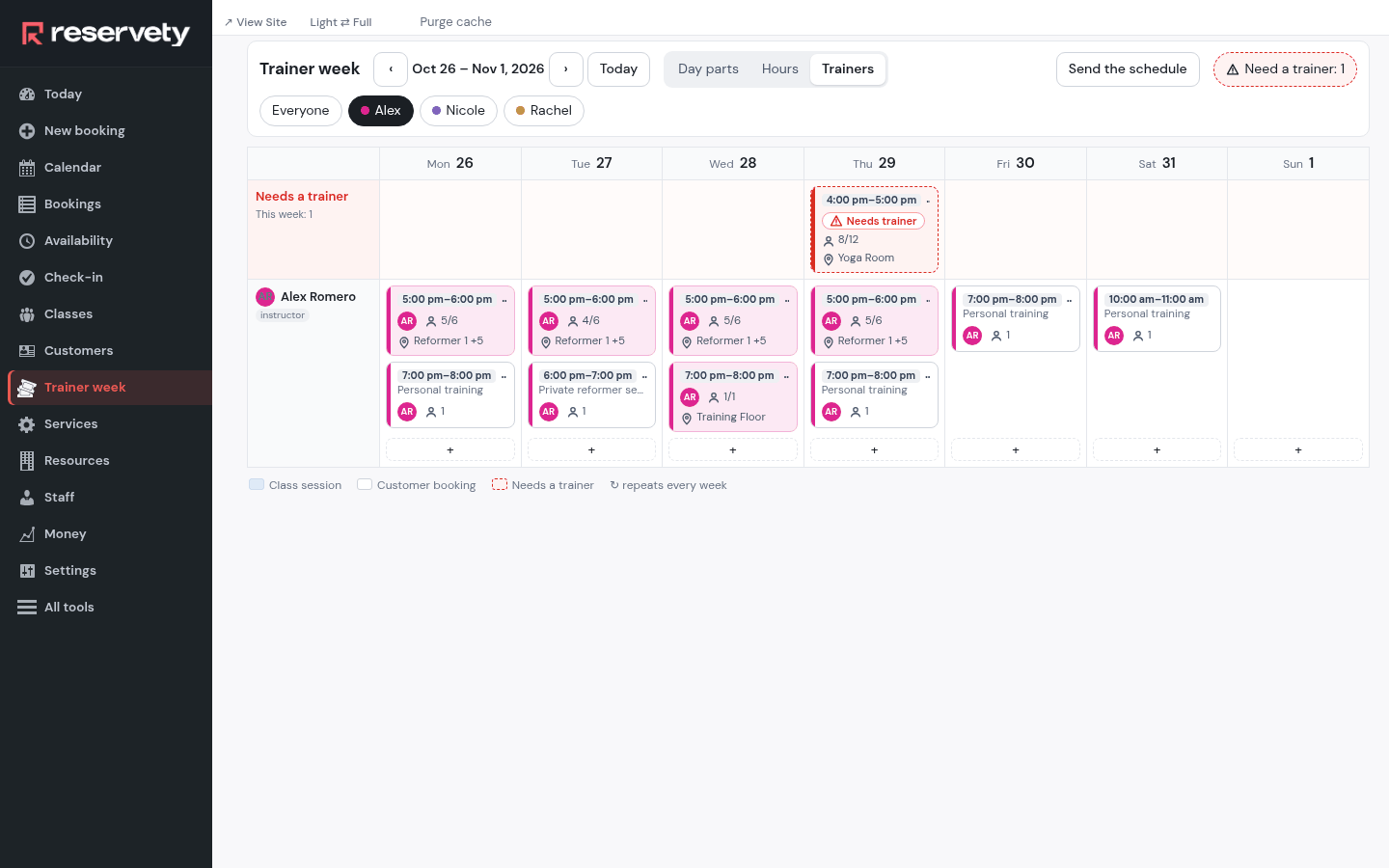The image size is (1389, 868).
Task: Go to the next week
Action: tap(566, 69)
